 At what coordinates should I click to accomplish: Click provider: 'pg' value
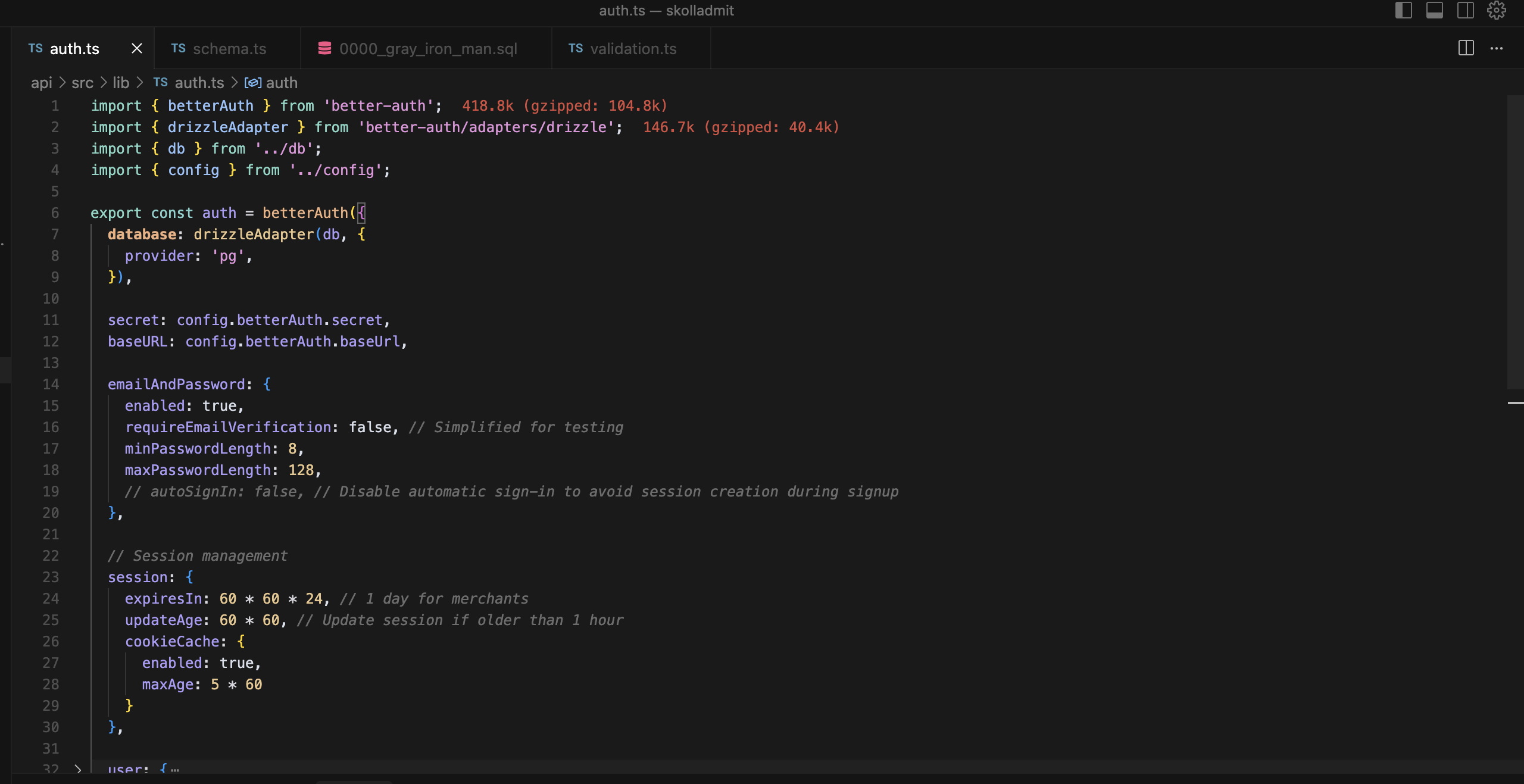(x=228, y=256)
